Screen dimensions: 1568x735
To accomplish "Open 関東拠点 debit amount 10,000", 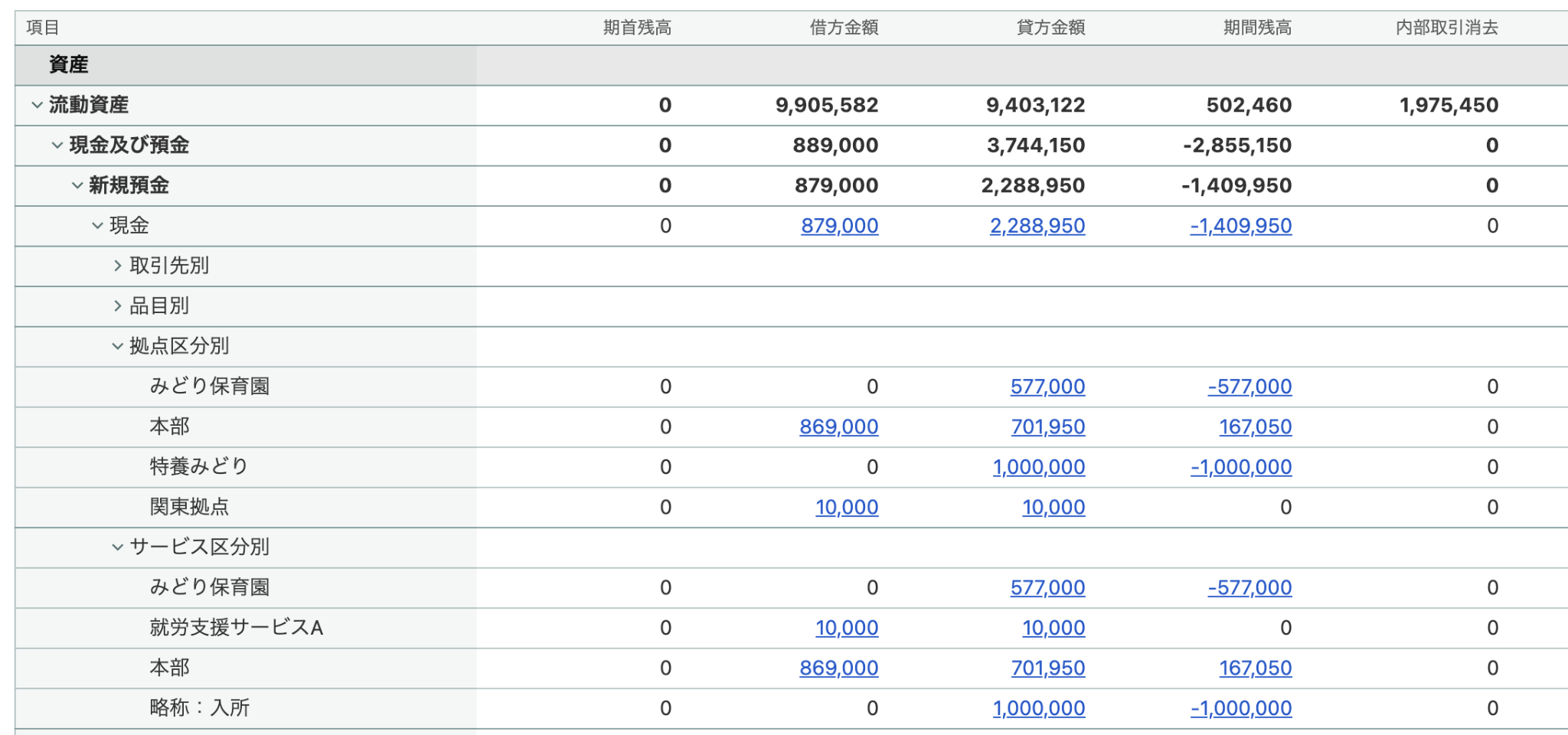I will point(847,507).
